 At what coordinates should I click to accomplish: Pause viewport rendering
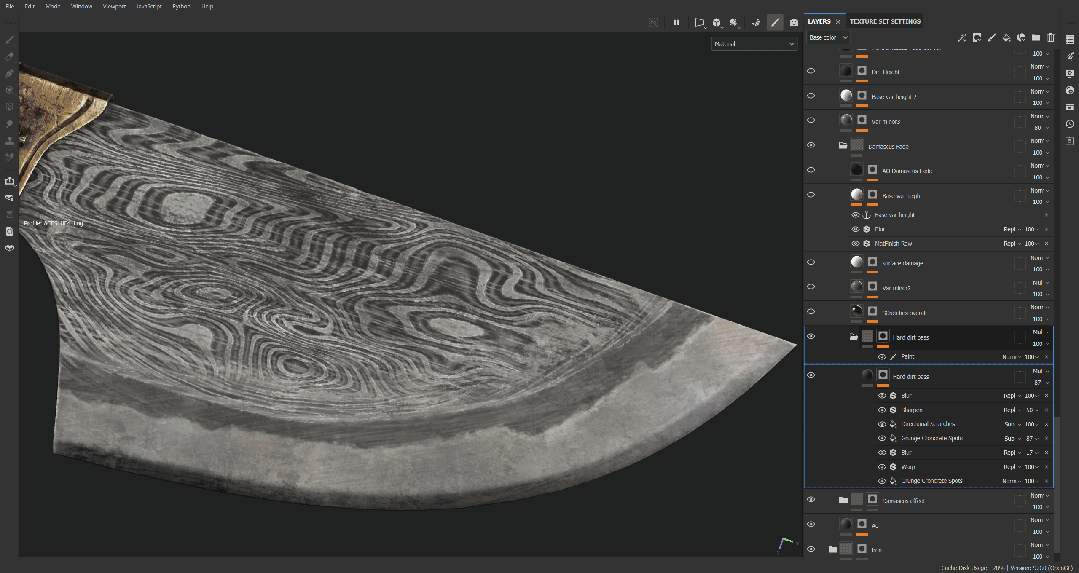pyautogui.click(x=676, y=22)
